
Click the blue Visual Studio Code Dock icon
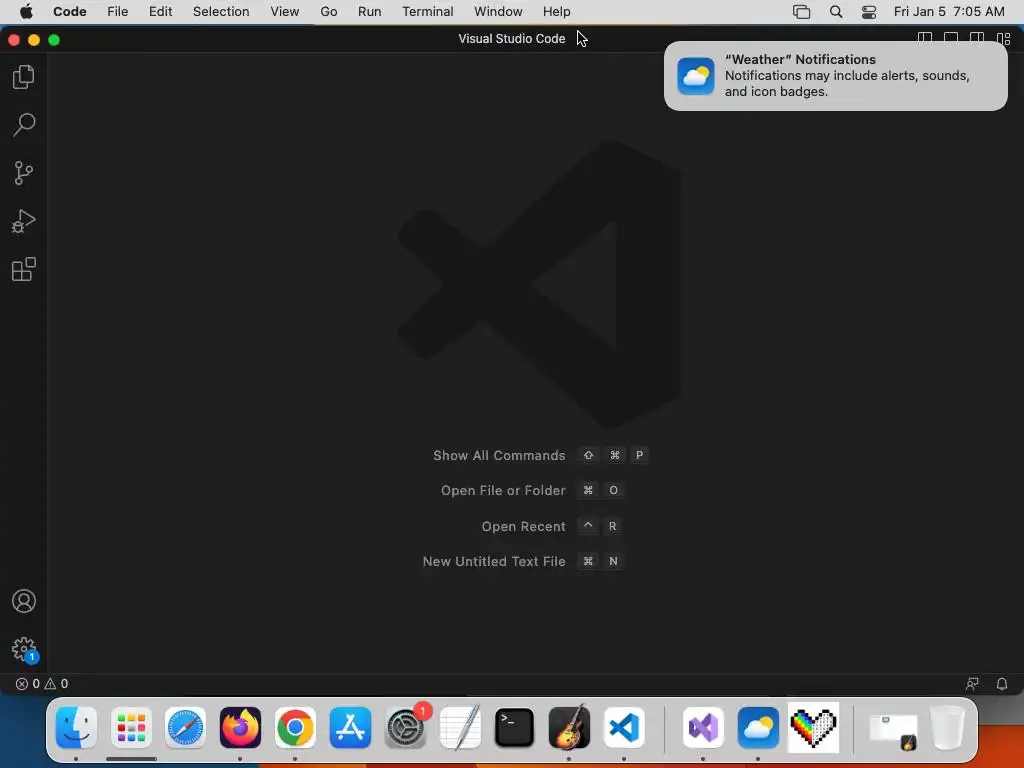(624, 728)
